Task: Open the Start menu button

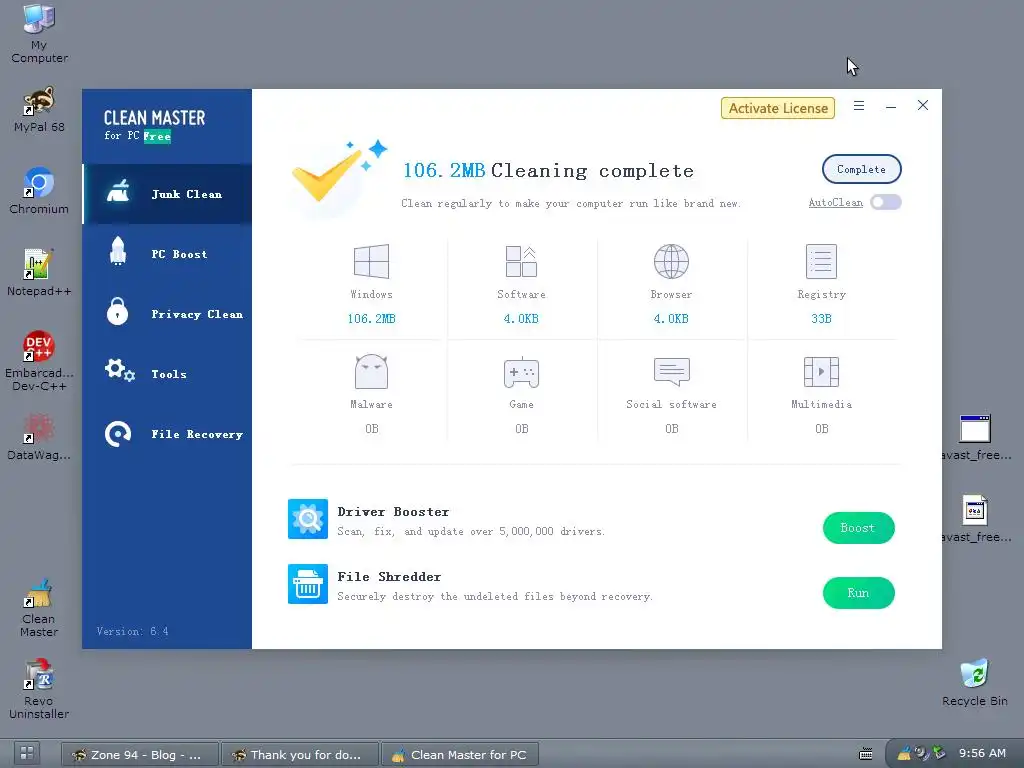Action: click(x=27, y=753)
